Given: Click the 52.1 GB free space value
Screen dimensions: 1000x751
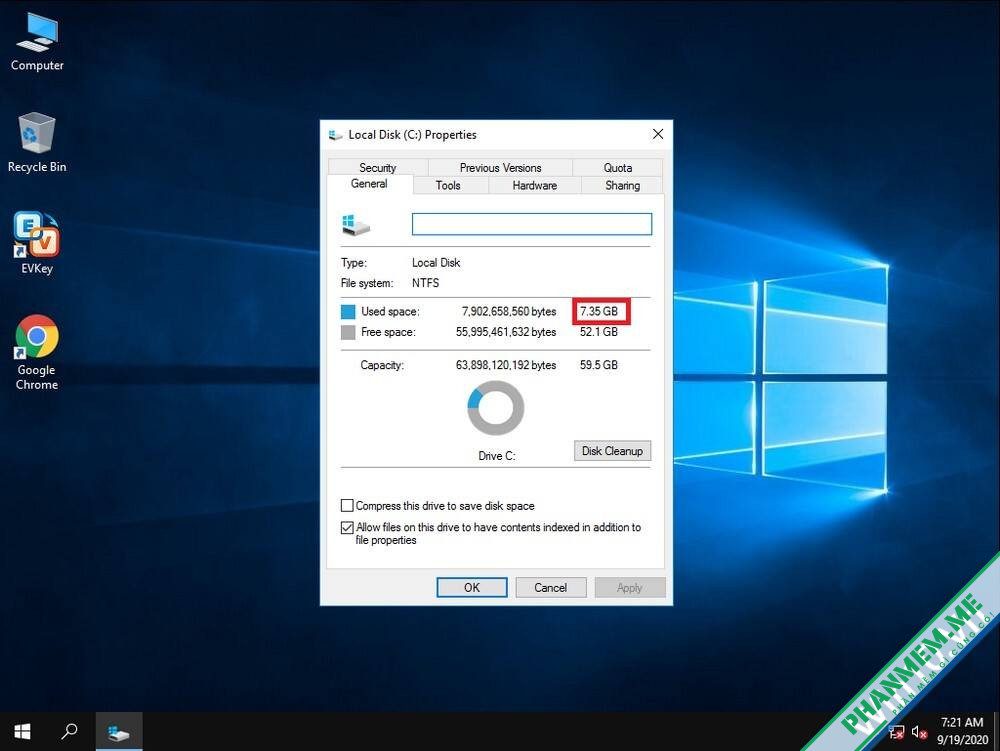Looking at the screenshot, I should pyautogui.click(x=599, y=332).
